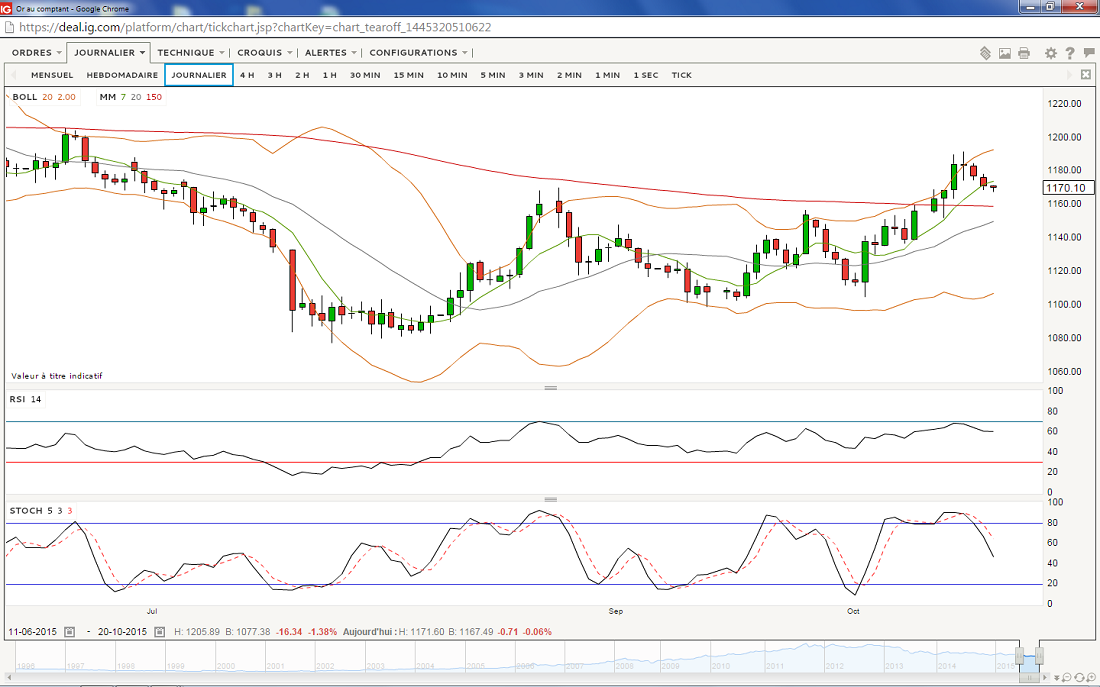The image size is (1100, 687).
Task: Select the 15 MIN timeframe
Action: coord(408,75)
